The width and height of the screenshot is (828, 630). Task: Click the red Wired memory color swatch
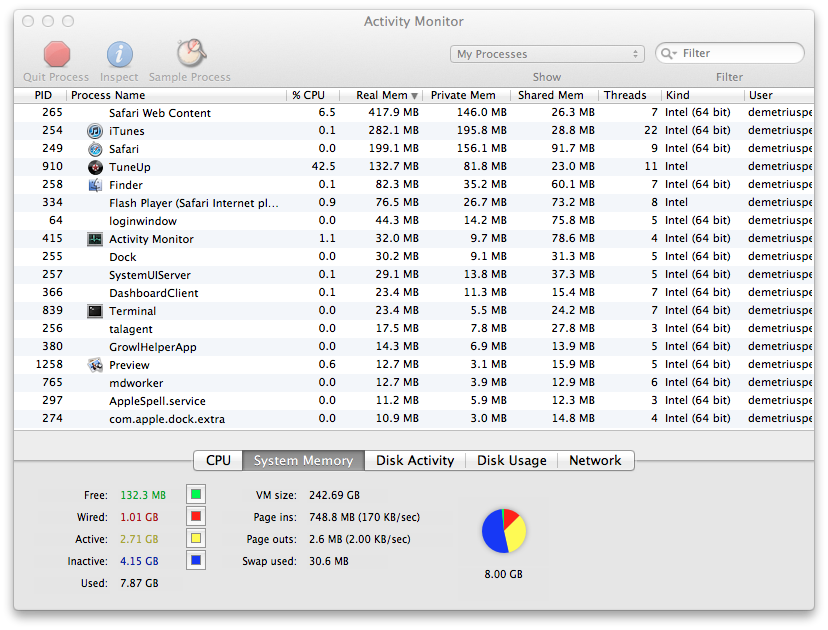(196, 516)
